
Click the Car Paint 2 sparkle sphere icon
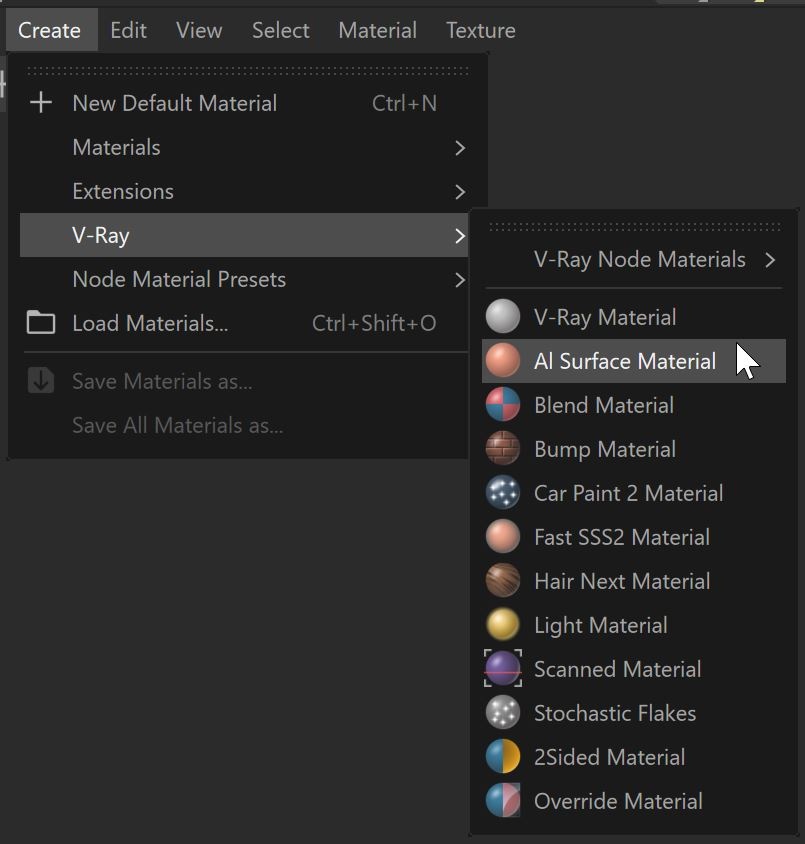(x=503, y=493)
